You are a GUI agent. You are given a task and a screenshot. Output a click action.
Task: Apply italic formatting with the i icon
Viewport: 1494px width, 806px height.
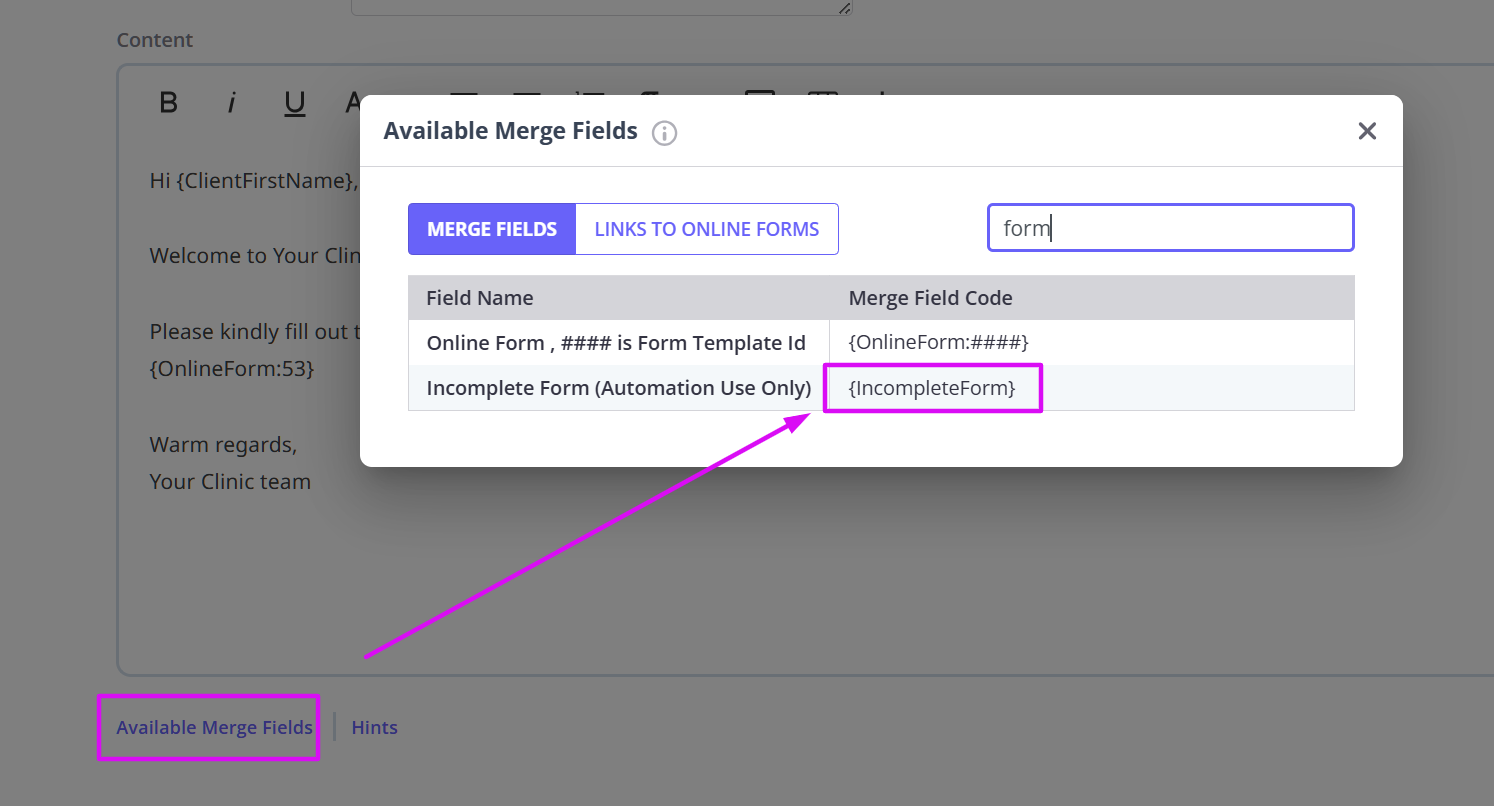coord(231,101)
